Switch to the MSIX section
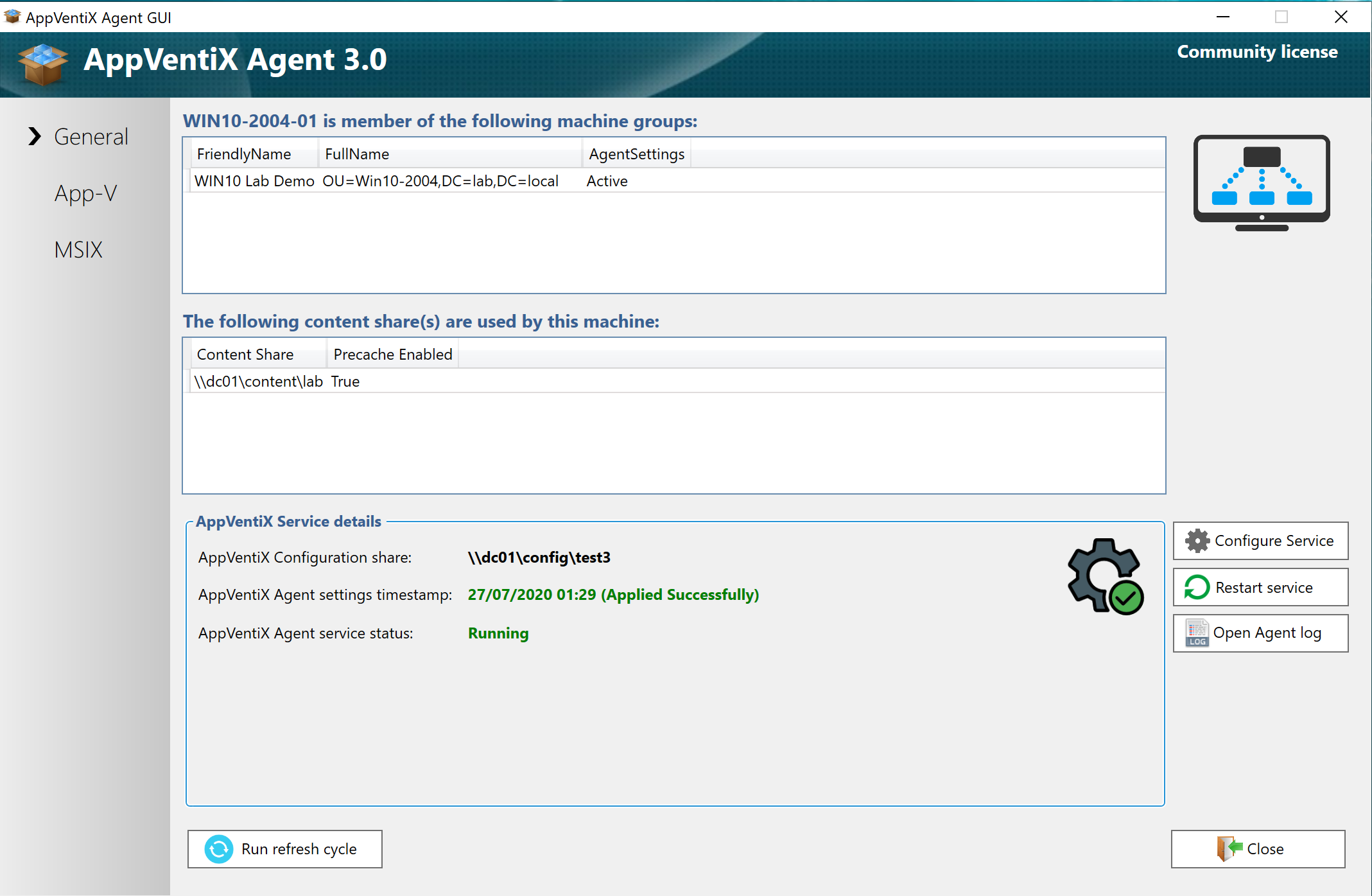1372x896 pixels. pyautogui.click(x=78, y=250)
